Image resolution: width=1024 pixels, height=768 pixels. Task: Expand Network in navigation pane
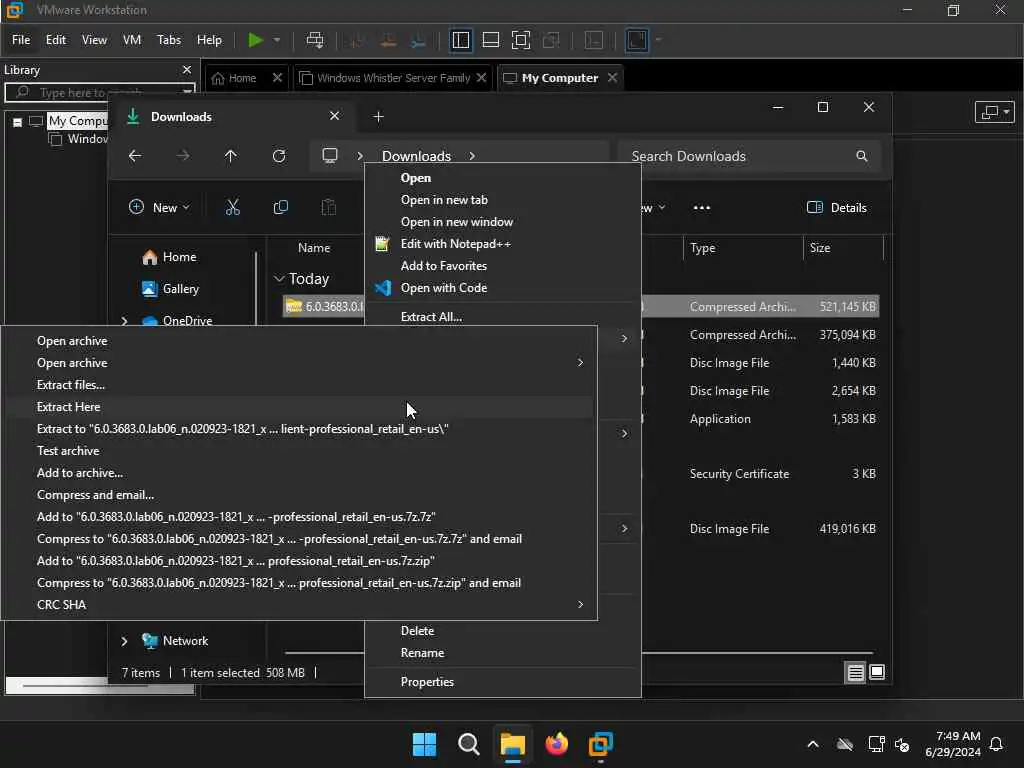124,641
